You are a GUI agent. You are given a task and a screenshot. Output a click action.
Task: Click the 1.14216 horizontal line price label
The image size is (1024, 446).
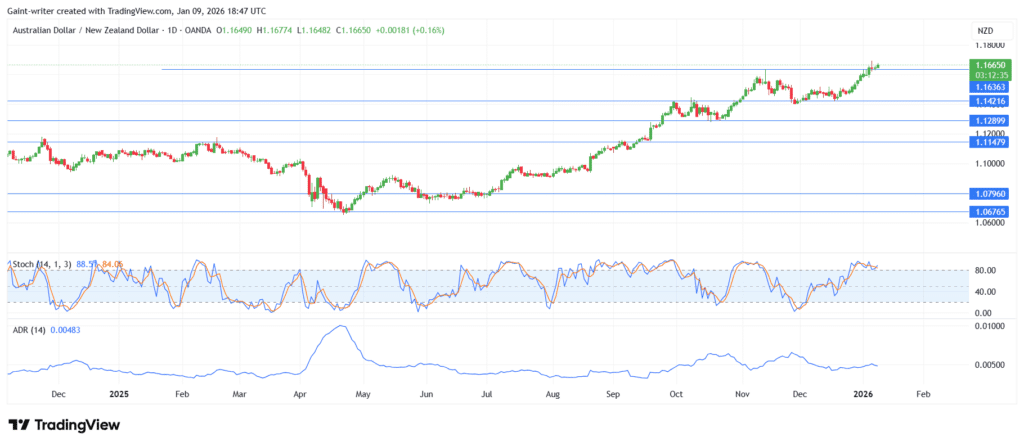(989, 101)
